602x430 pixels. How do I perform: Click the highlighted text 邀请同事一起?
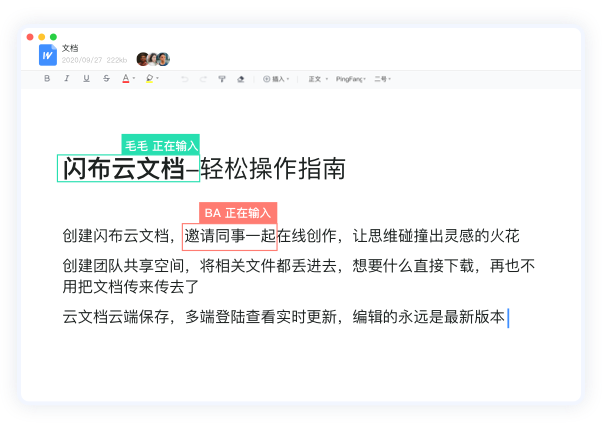[x=230, y=236]
